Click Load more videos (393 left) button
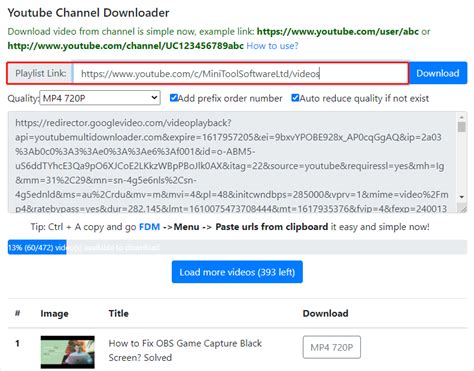Image resolution: width=474 pixels, height=371 pixels. click(237, 272)
